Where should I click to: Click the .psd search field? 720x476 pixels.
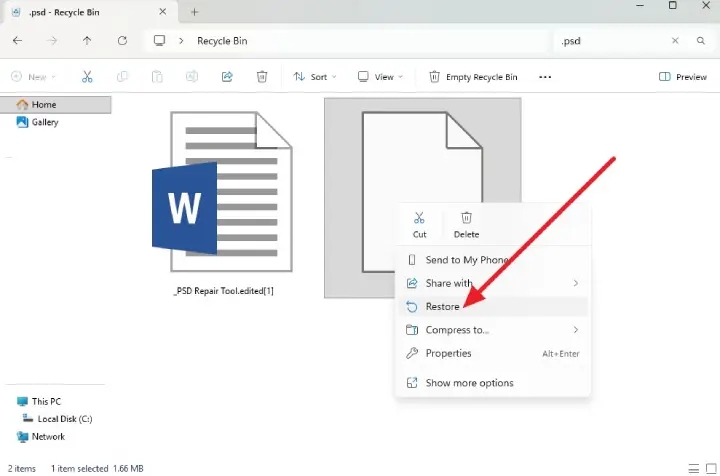[x=613, y=41]
